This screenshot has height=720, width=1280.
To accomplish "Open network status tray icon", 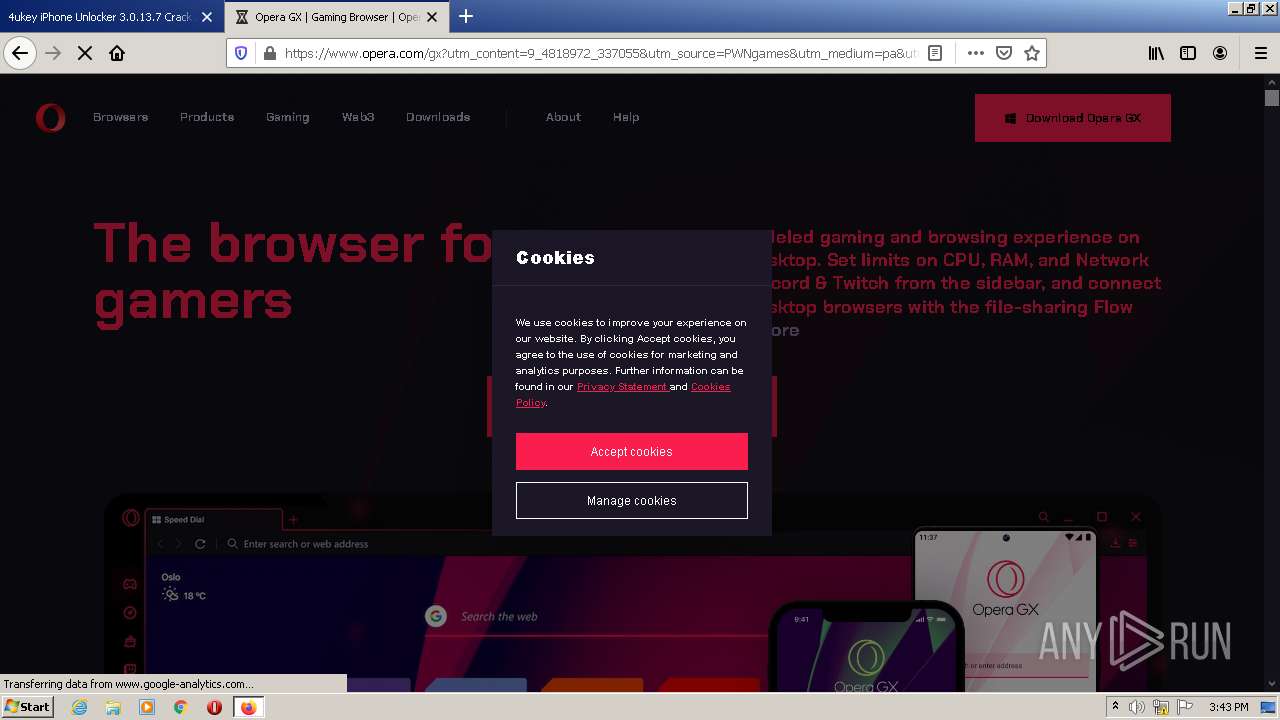I will pyautogui.click(x=1161, y=707).
